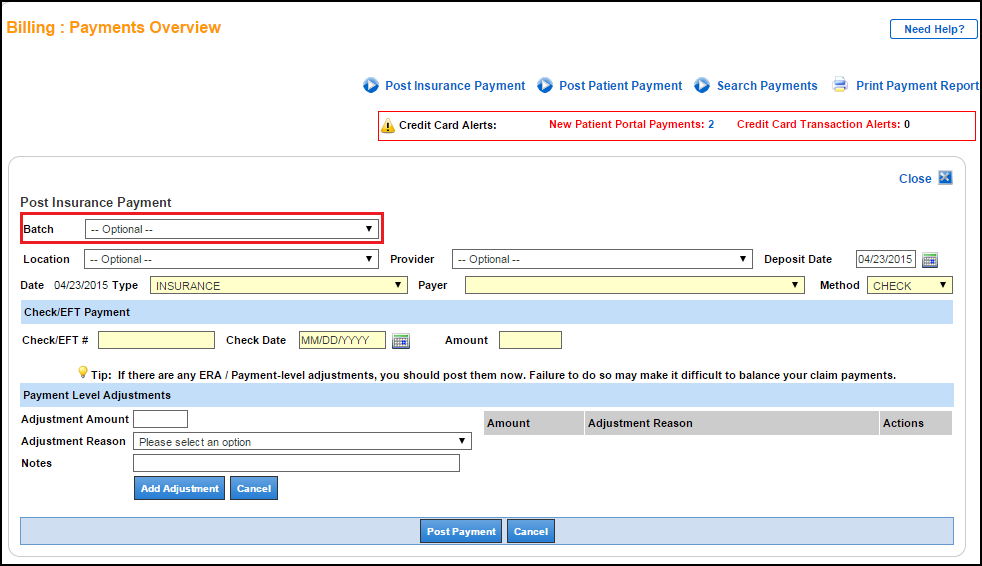Click the Credit Card Alerts warning icon
Viewport: 982px width, 566px height.
click(388, 126)
